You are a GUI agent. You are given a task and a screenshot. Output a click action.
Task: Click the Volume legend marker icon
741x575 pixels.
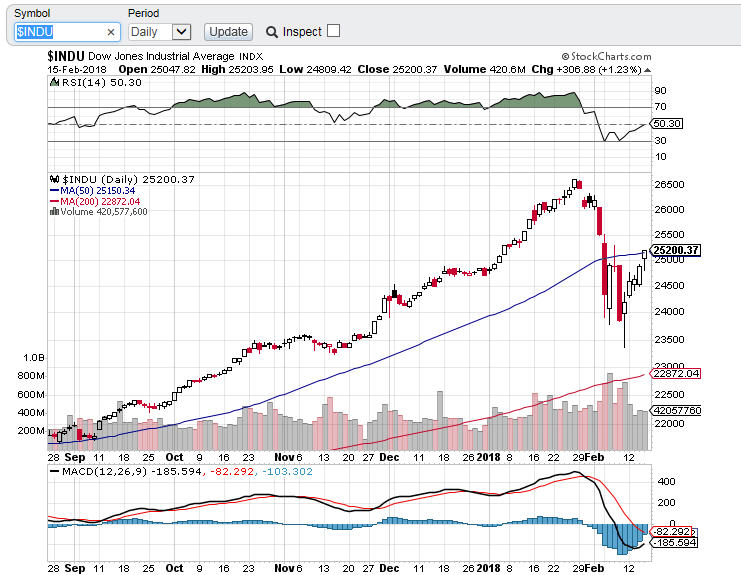(x=53, y=212)
